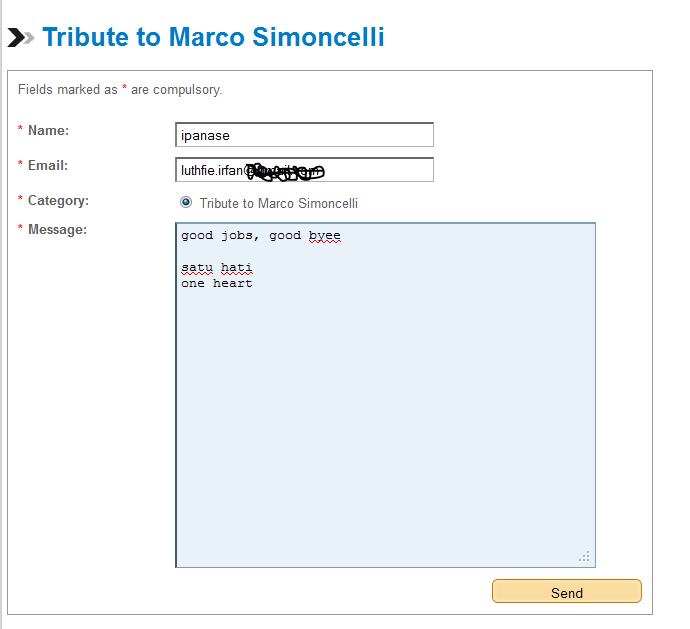Click the Message box resize grip
The image size is (690, 629).
[585, 556]
